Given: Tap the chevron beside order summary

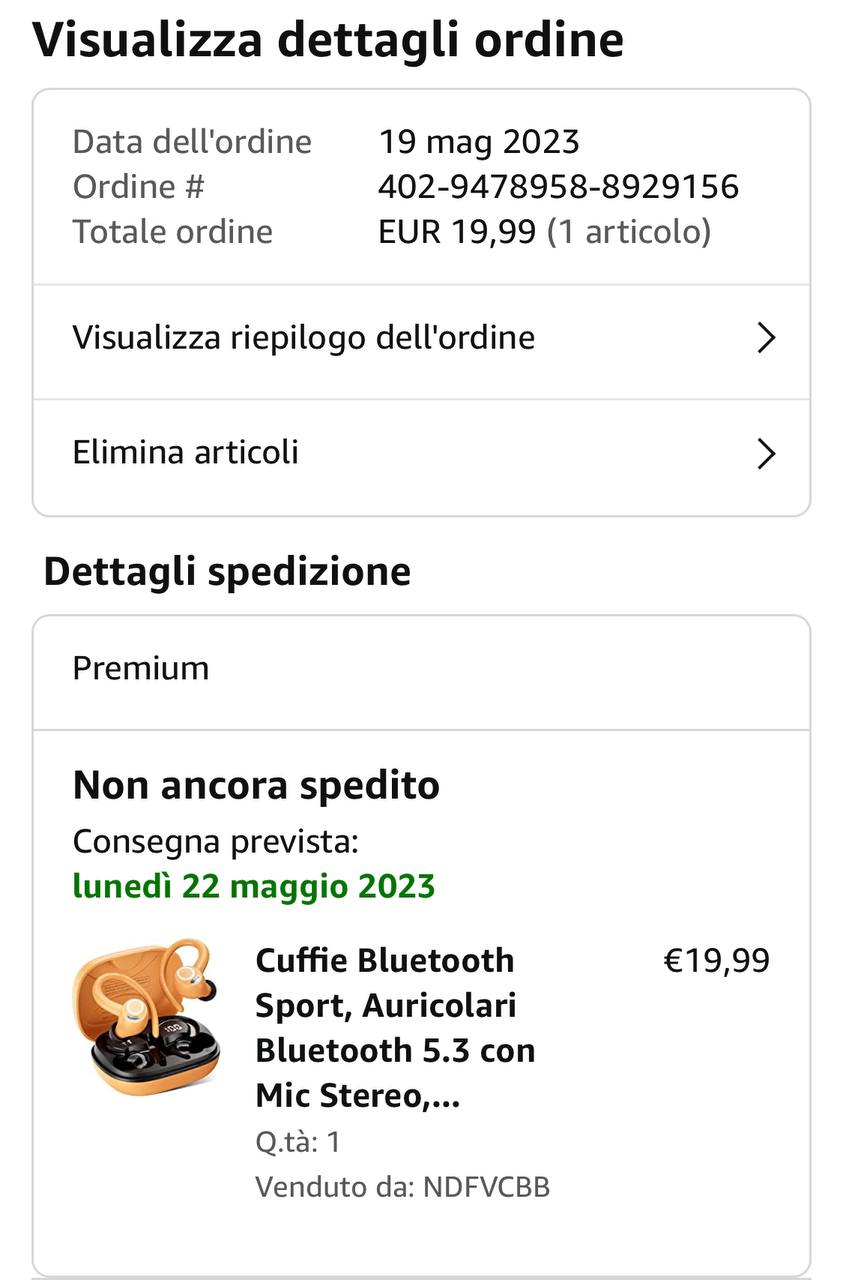Looking at the screenshot, I should click(x=766, y=339).
